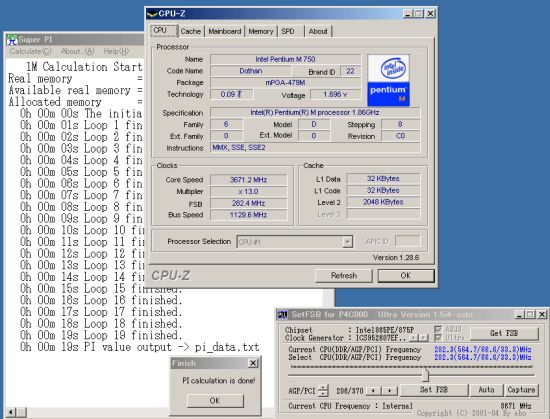Switch to the Cache tab
Image resolution: width=550 pixels, height=419 pixels.
[190, 32]
